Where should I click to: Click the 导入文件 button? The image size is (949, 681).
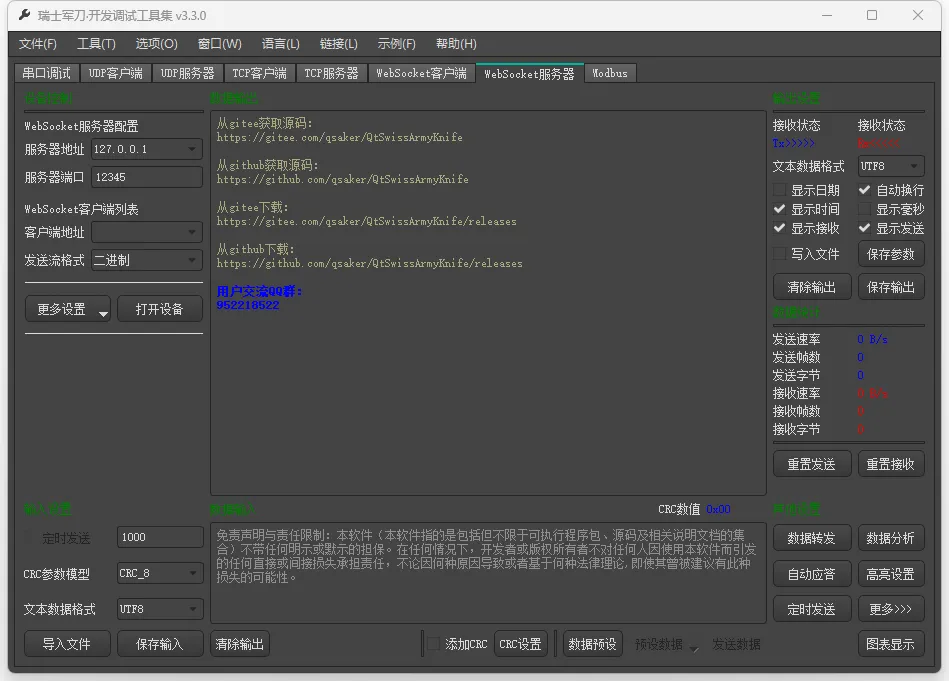[67, 644]
